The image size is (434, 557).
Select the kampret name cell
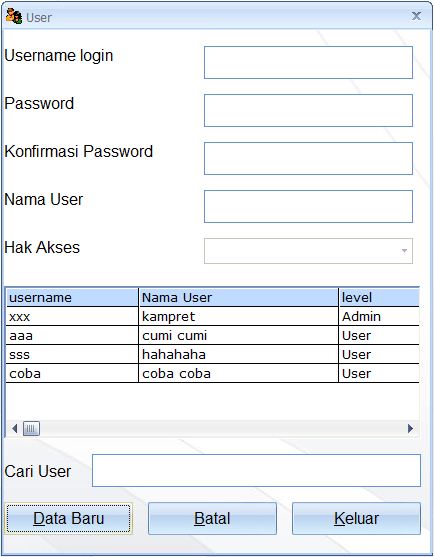coord(238,317)
